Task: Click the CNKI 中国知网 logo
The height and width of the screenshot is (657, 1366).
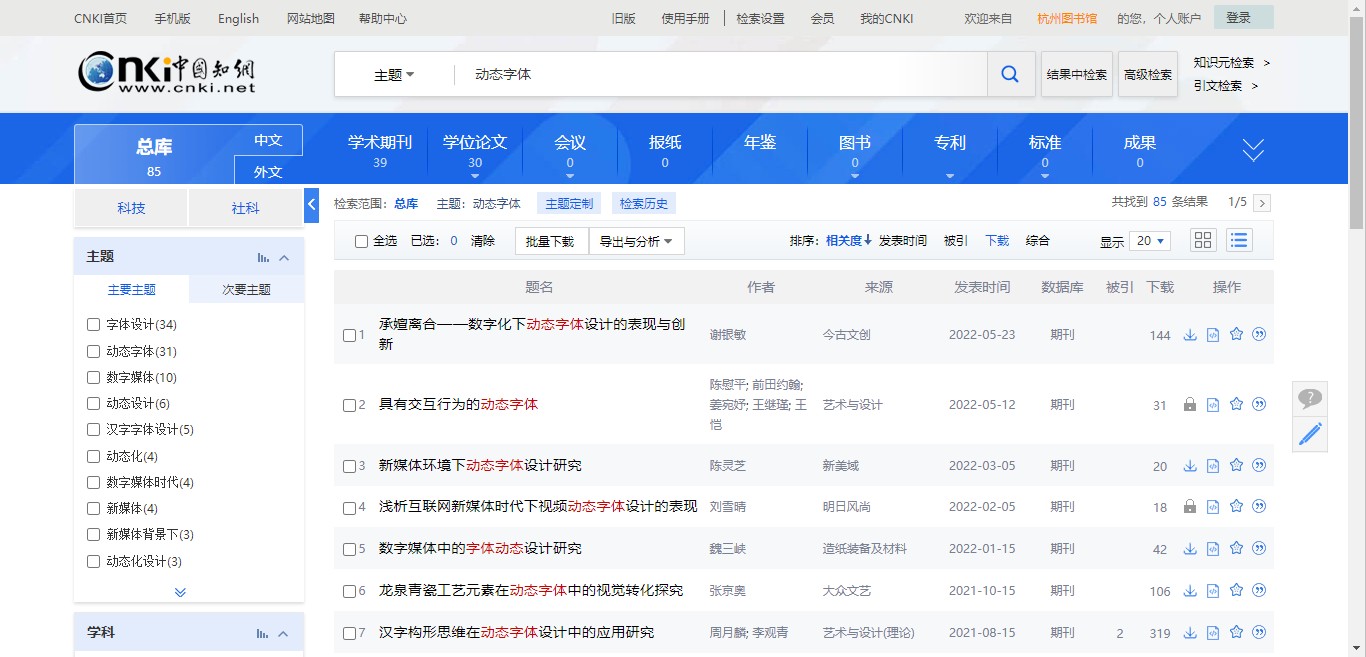Action: coord(167,73)
